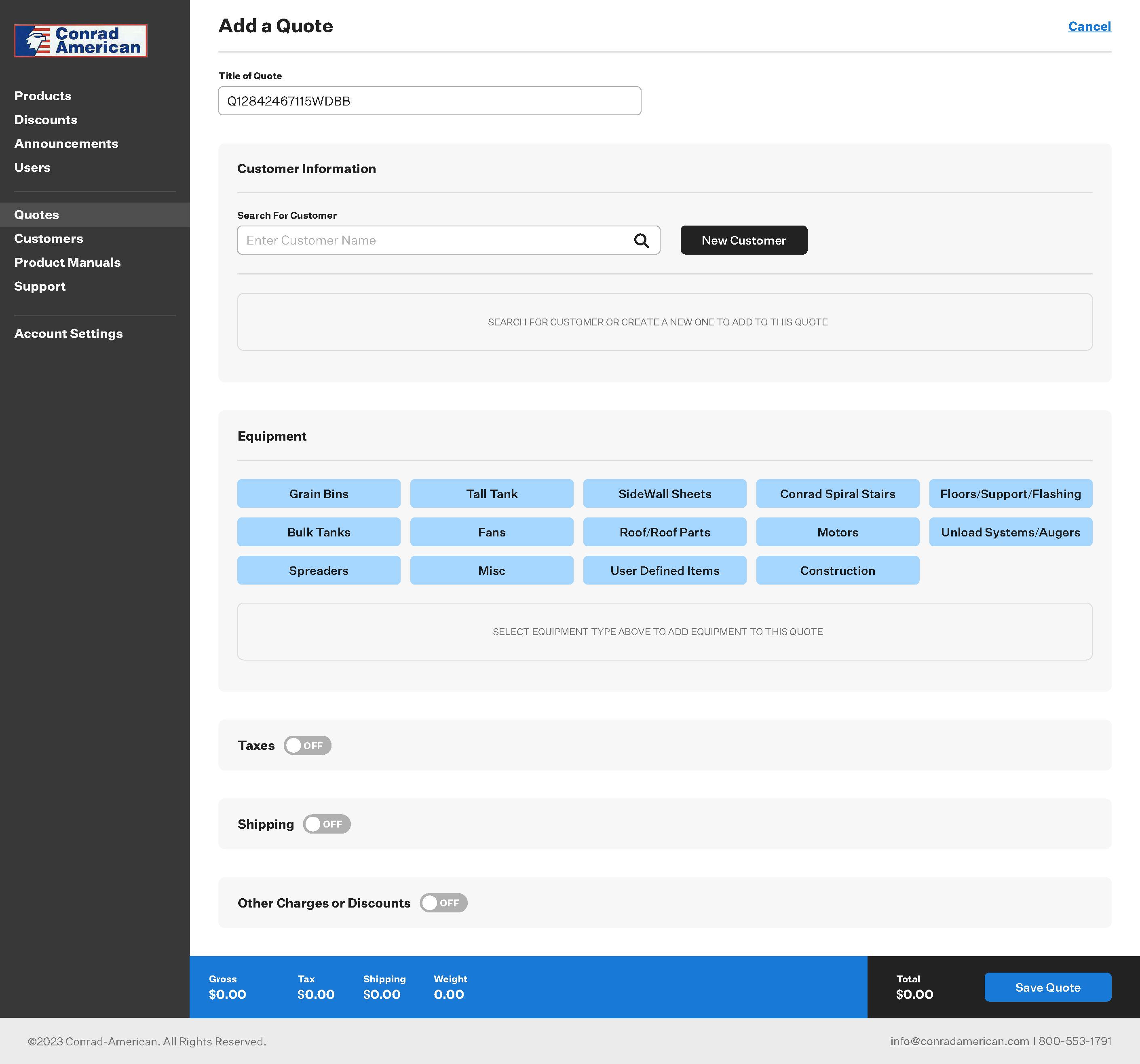Click the Save Quote button

1048,987
